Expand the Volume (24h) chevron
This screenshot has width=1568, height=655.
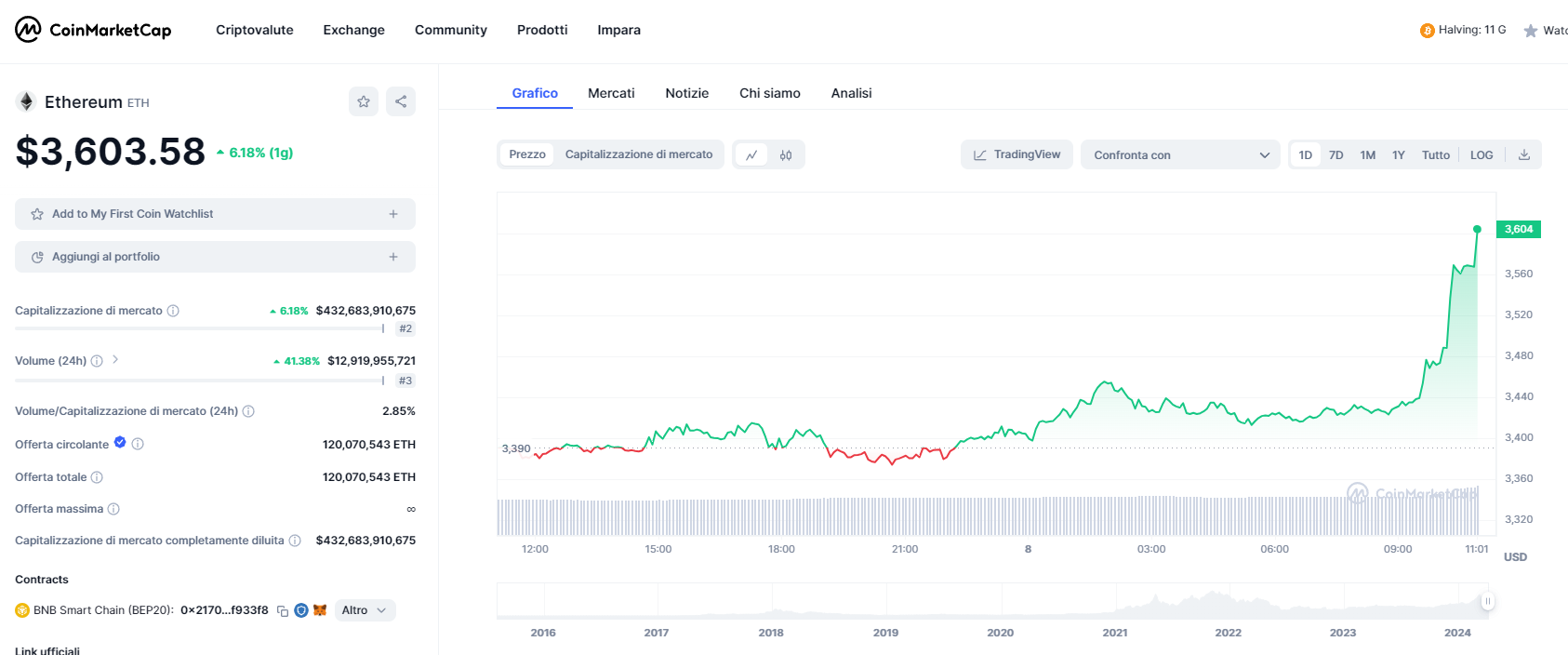(x=115, y=360)
